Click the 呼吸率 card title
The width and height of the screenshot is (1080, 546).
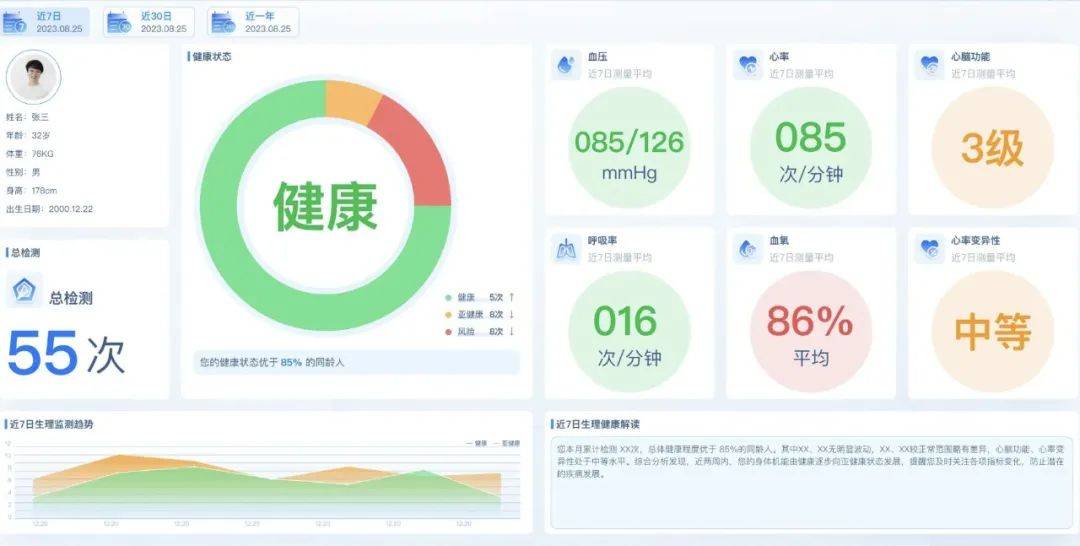click(x=602, y=240)
